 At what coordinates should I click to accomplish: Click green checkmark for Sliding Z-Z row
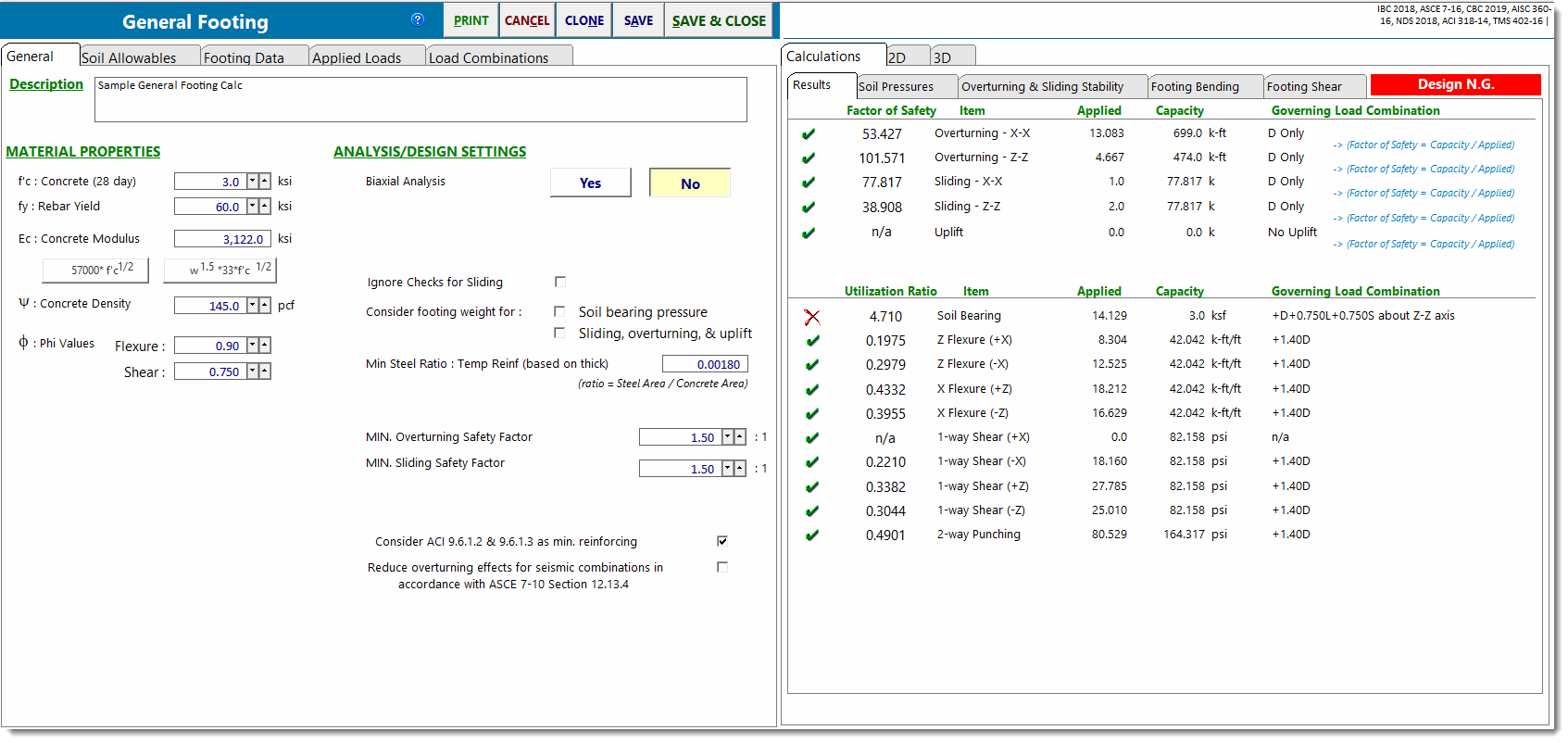[809, 208]
